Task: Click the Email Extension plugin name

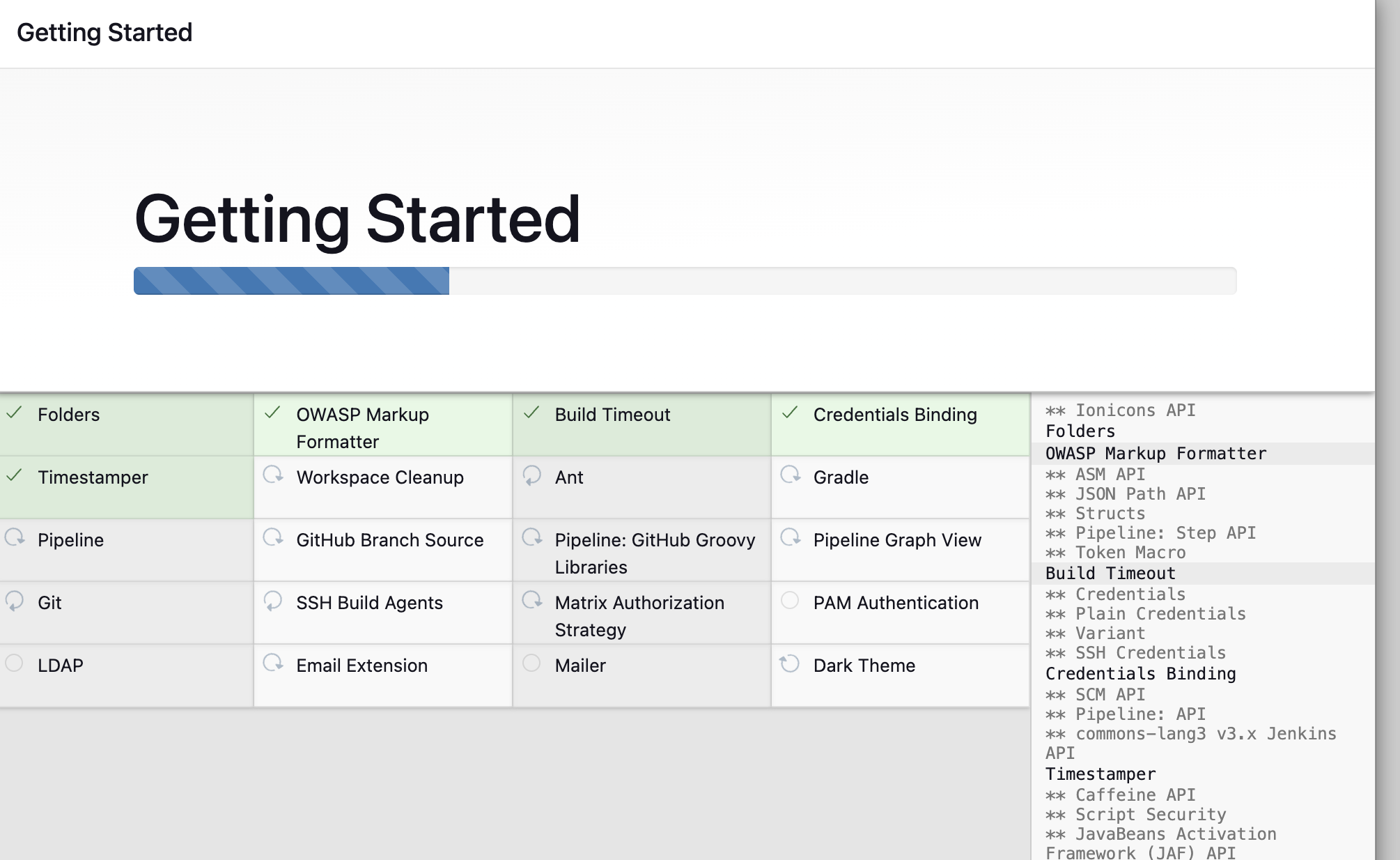Action: pos(361,666)
